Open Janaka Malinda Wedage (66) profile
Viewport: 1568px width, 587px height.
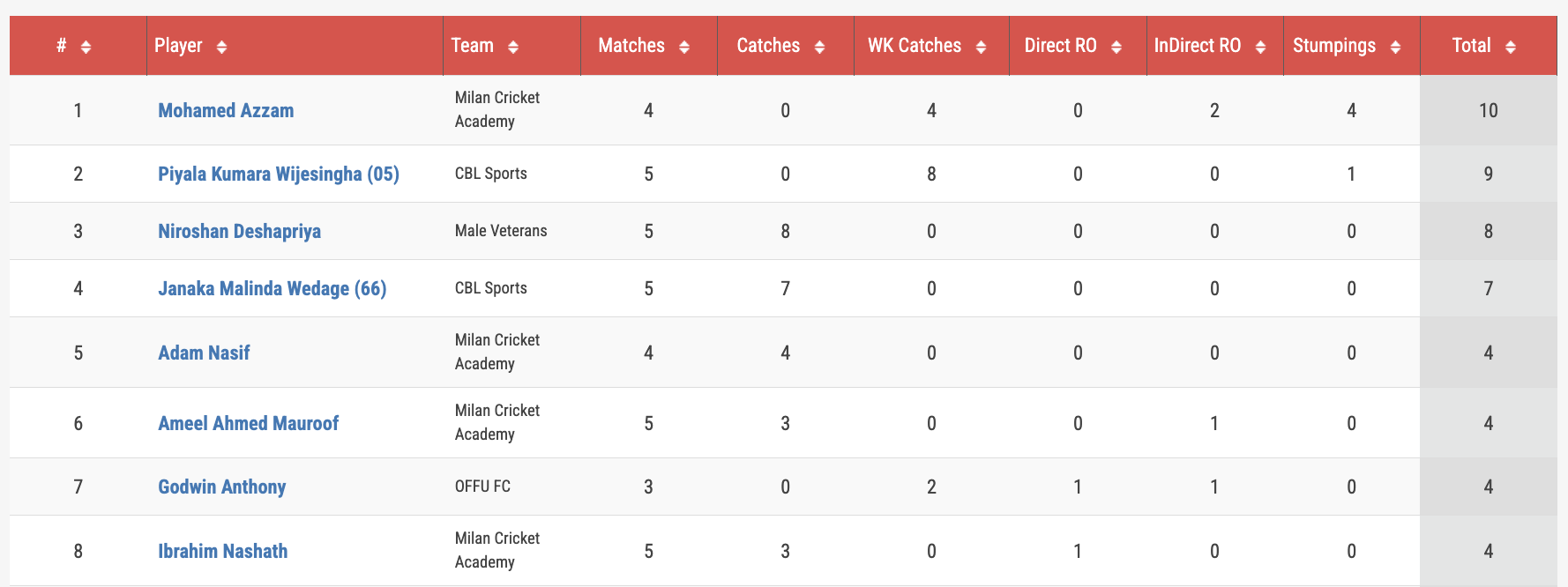point(273,288)
